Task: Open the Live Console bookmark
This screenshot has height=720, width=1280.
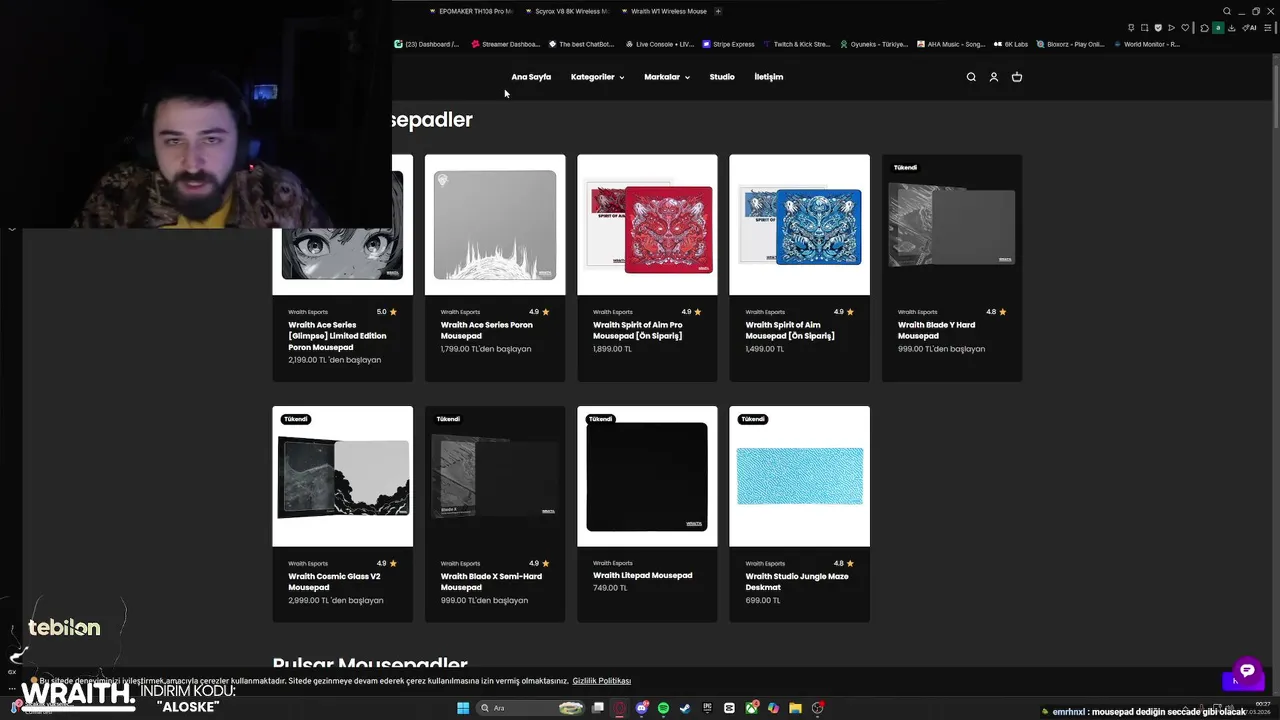Action: [659, 44]
